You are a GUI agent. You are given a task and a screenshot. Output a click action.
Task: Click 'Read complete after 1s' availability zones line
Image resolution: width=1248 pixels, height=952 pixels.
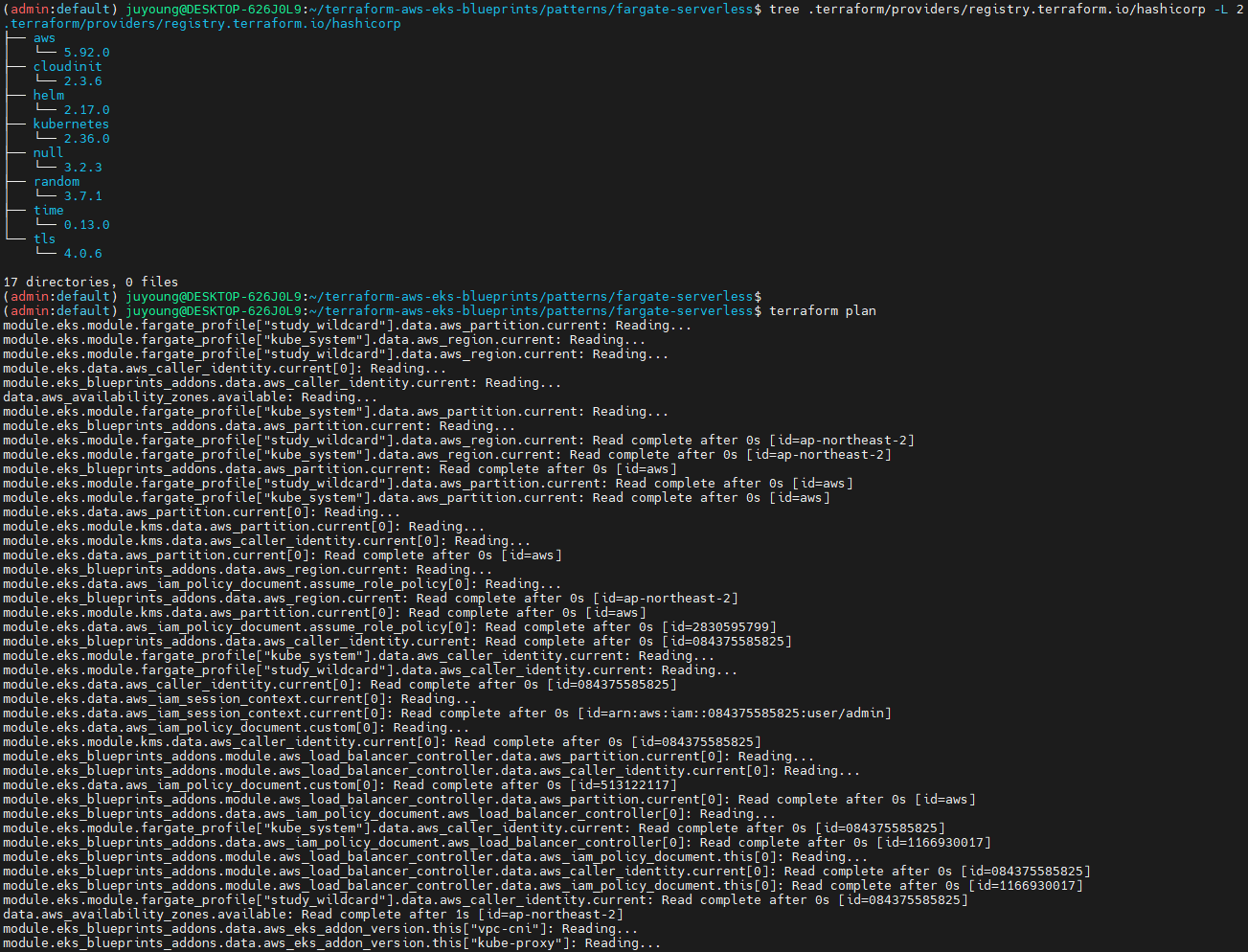[313, 915]
